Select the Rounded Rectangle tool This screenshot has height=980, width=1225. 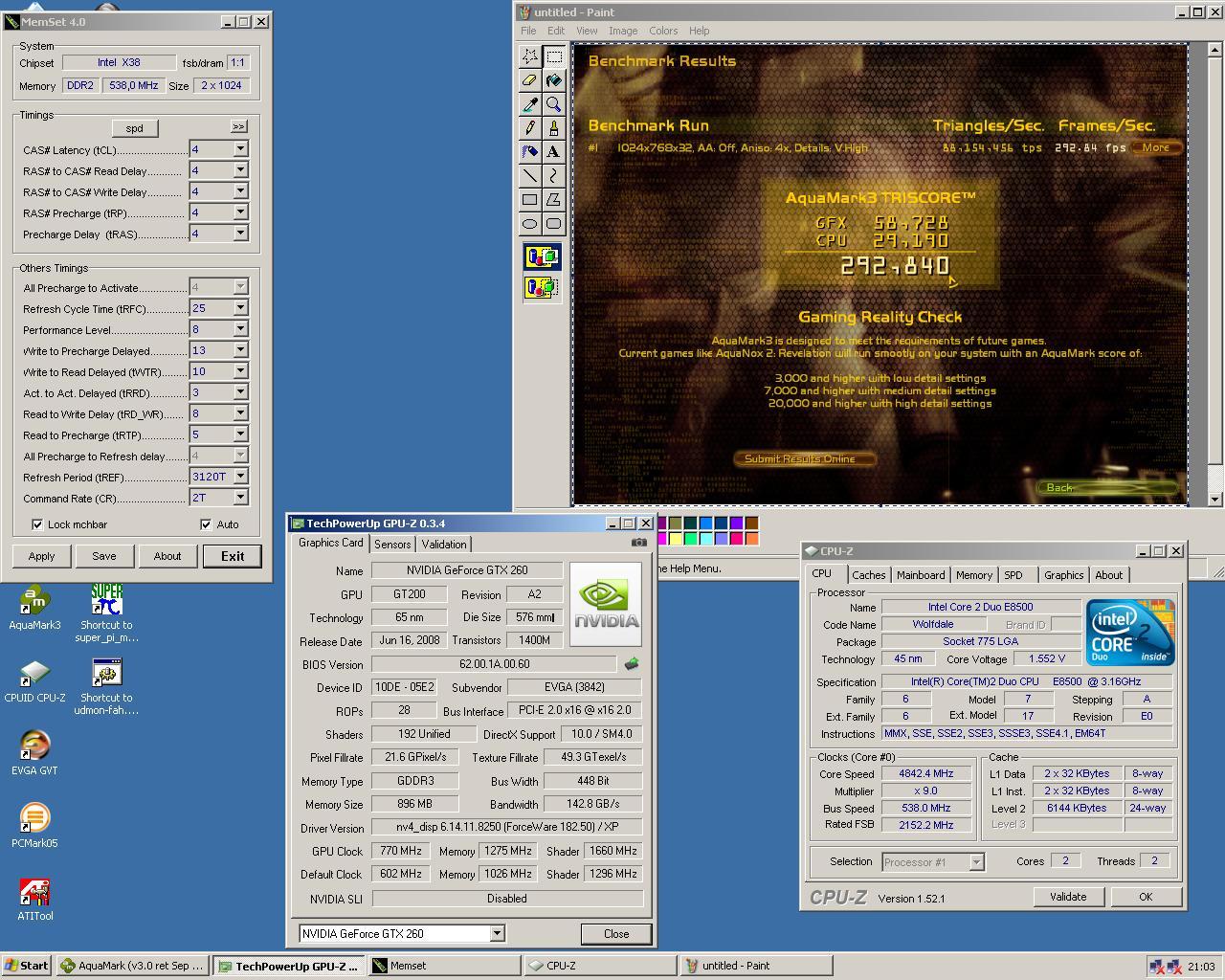point(553,224)
